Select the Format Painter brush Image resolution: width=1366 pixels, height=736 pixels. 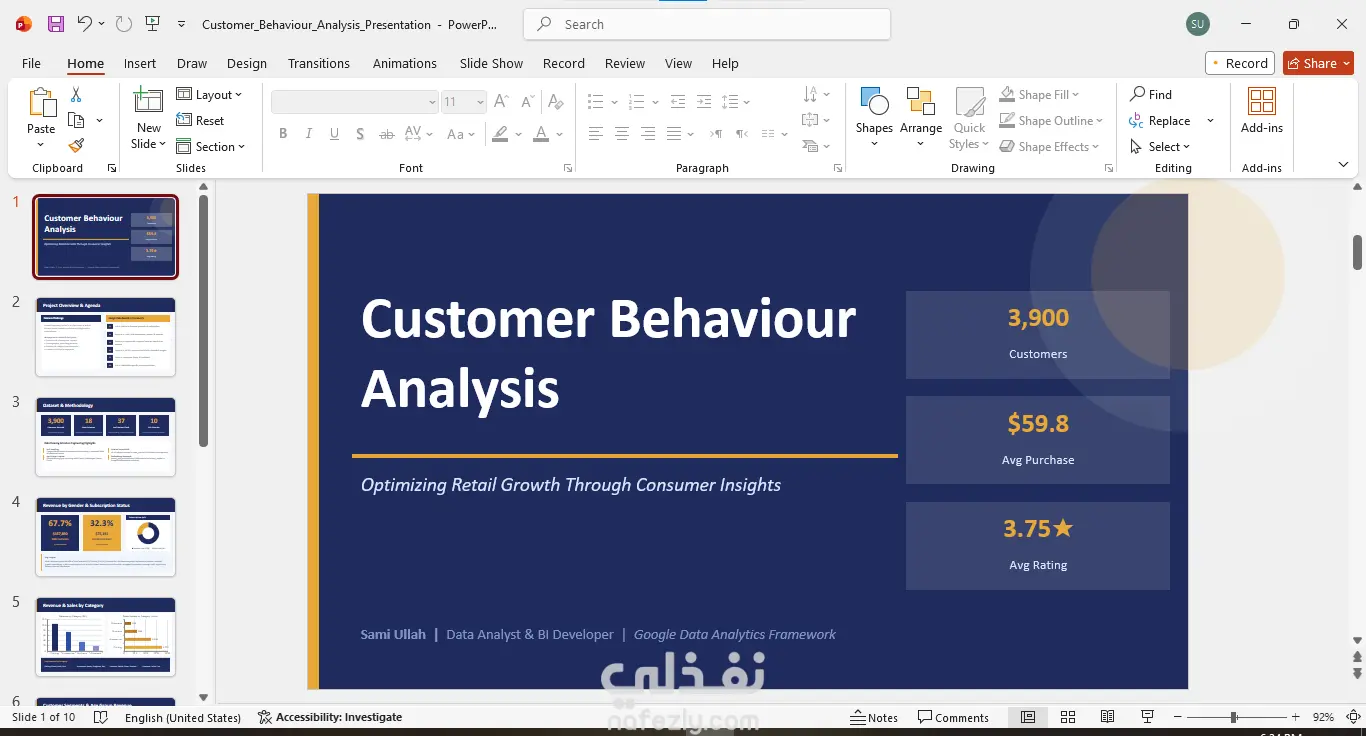76,146
